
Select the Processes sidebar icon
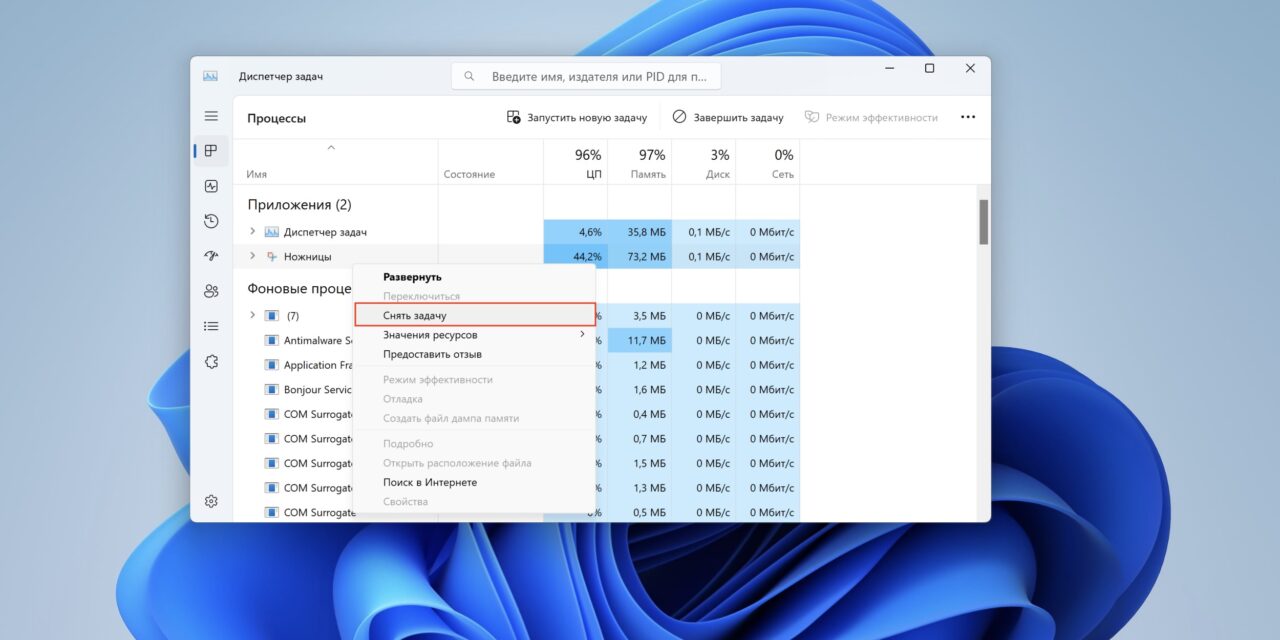pyautogui.click(x=211, y=151)
